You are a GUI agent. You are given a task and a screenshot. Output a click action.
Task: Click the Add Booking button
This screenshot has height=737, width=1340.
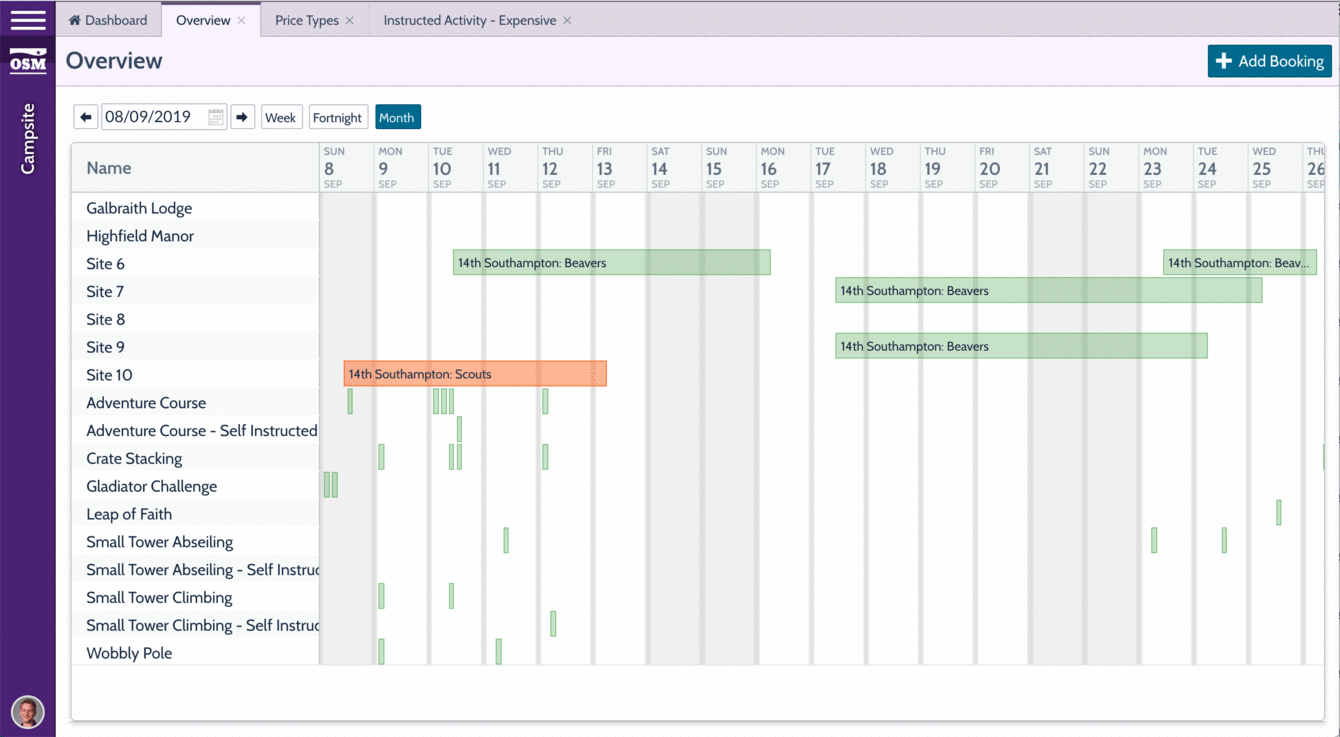coord(1269,61)
